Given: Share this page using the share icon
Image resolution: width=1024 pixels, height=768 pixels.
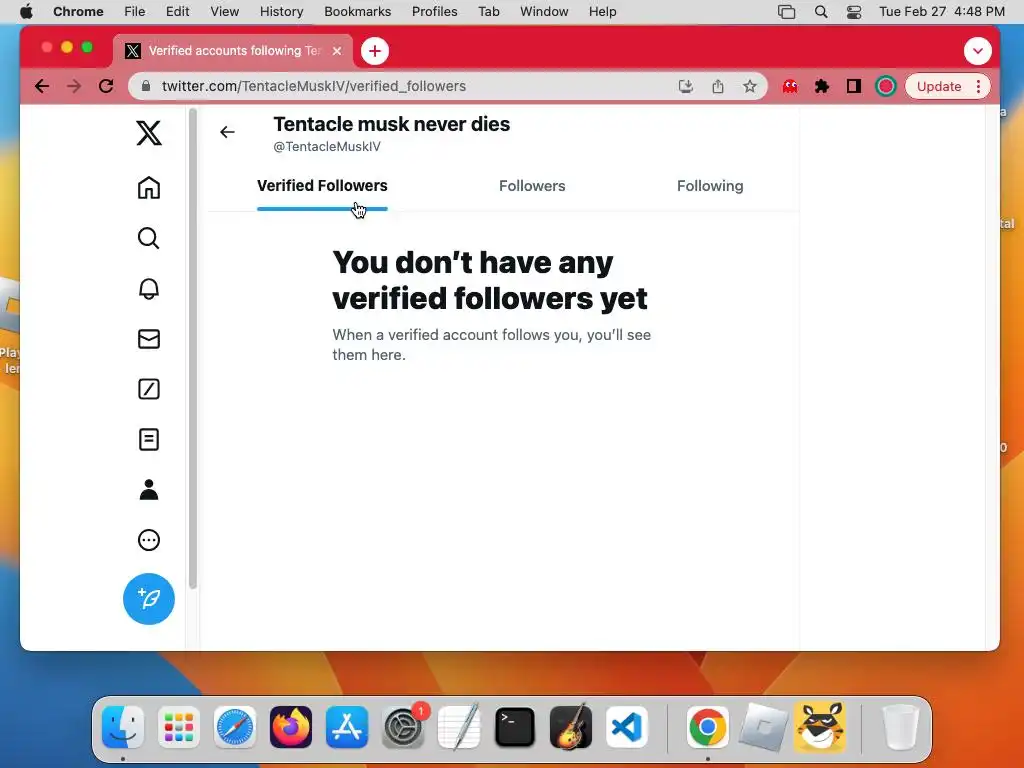Looking at the screenshot, I should point(718,86).
